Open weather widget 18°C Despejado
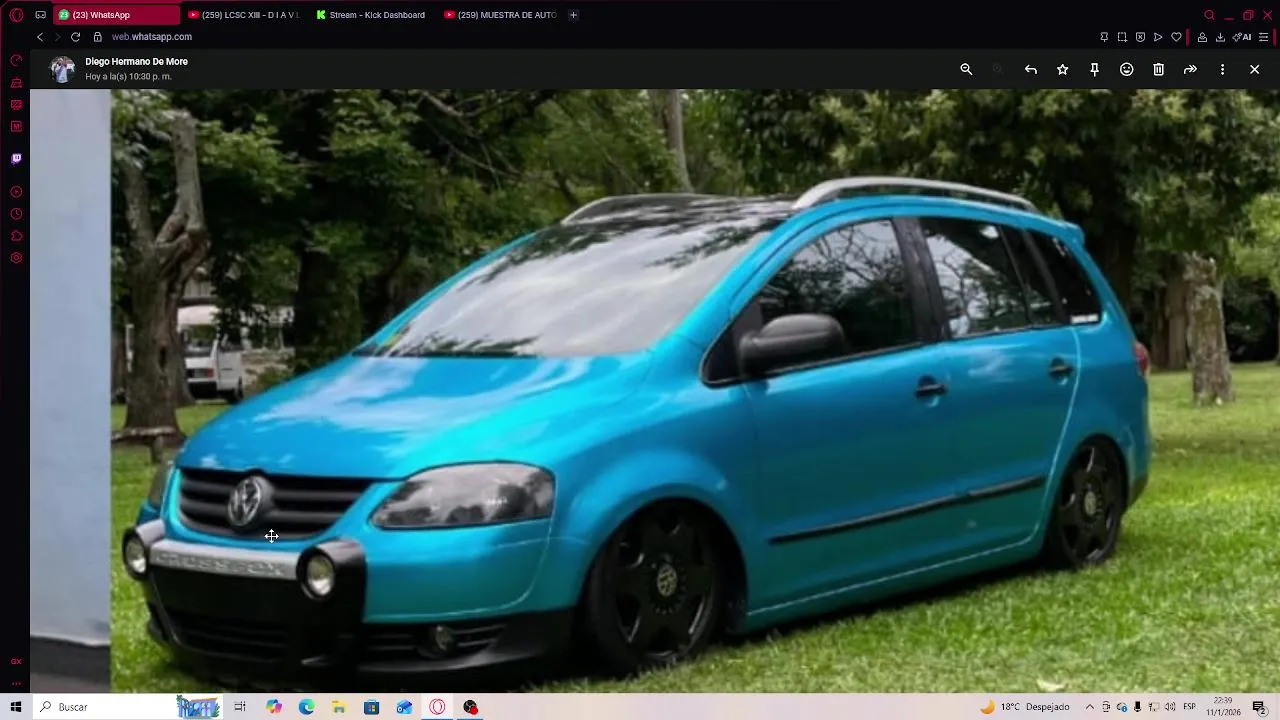This screenshot has width=1280, height=720. (1025, 707)
